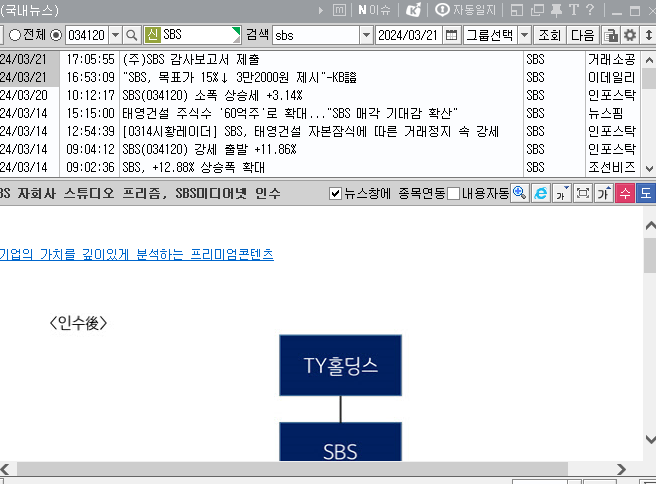
Task: Decrease font size with small 가 icon
Action: pyautogui.click(x=561, y=193)
